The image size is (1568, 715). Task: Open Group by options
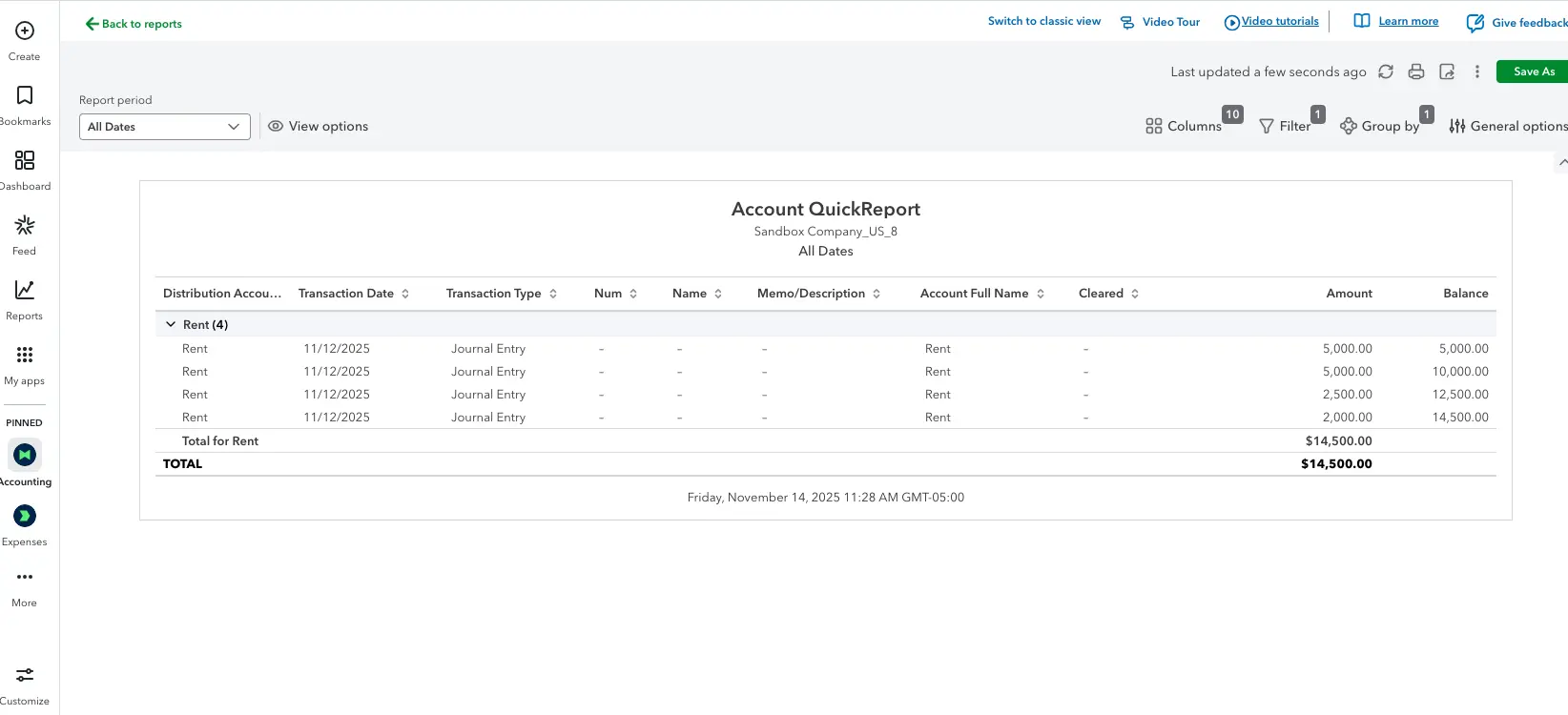click(1379, 126)
